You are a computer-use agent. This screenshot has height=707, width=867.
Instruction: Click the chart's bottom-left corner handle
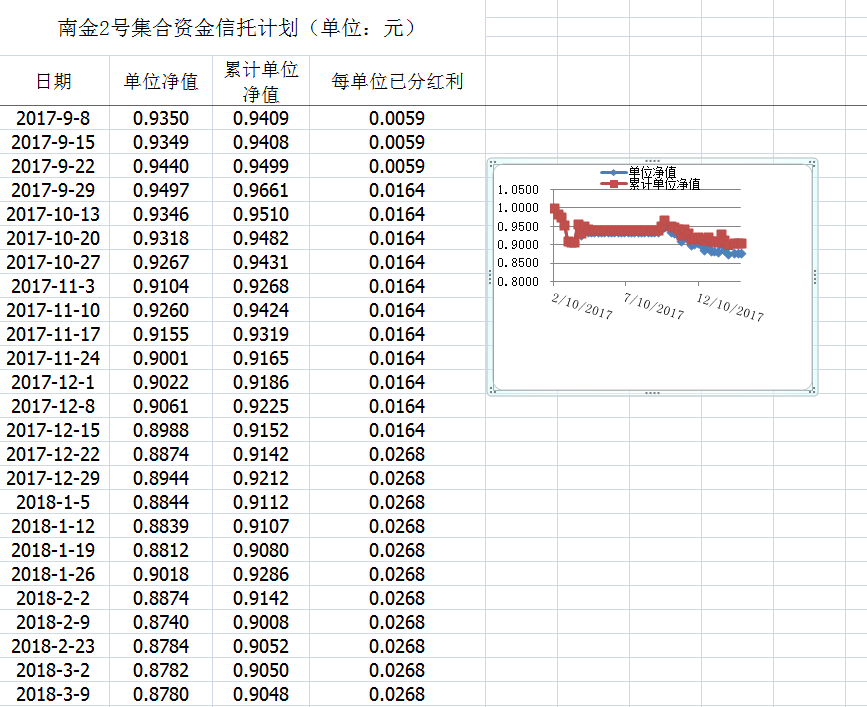[490, 392]
